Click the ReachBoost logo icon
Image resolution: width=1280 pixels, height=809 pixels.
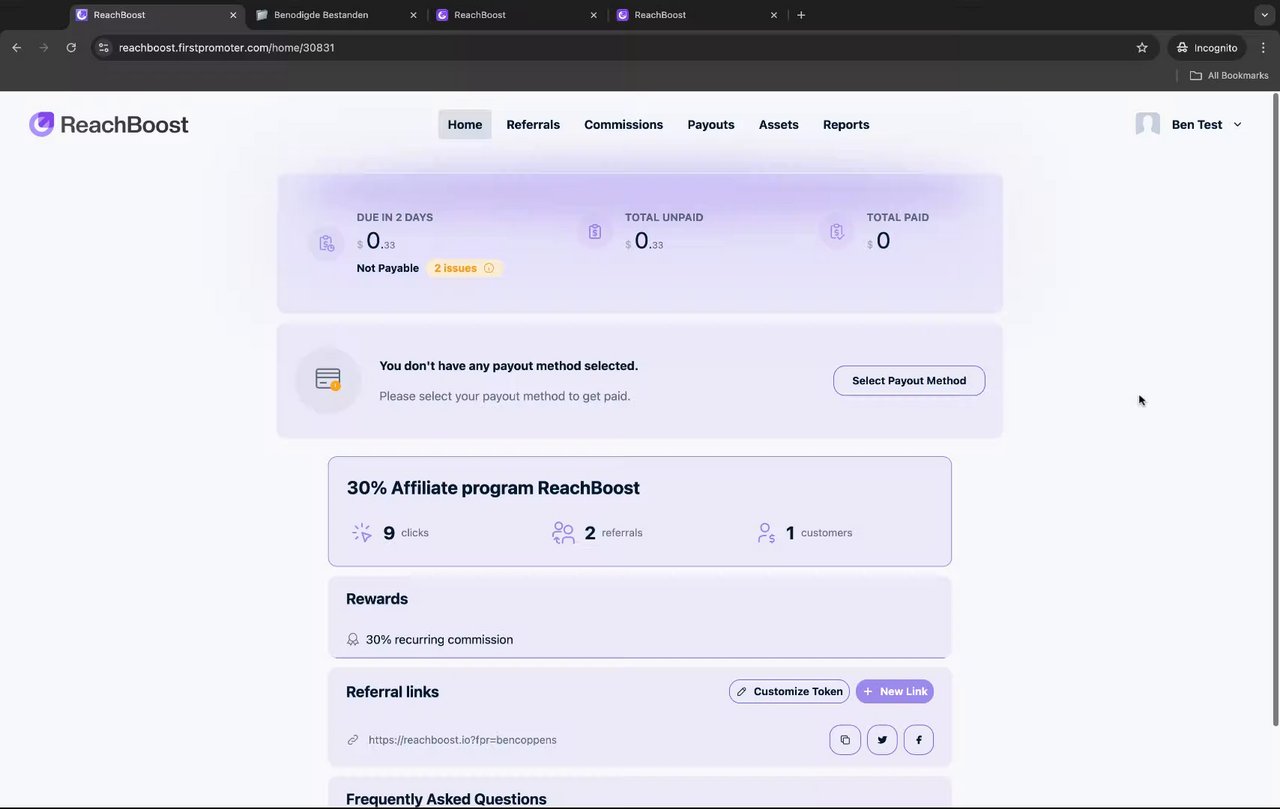(x=42, y=124)
